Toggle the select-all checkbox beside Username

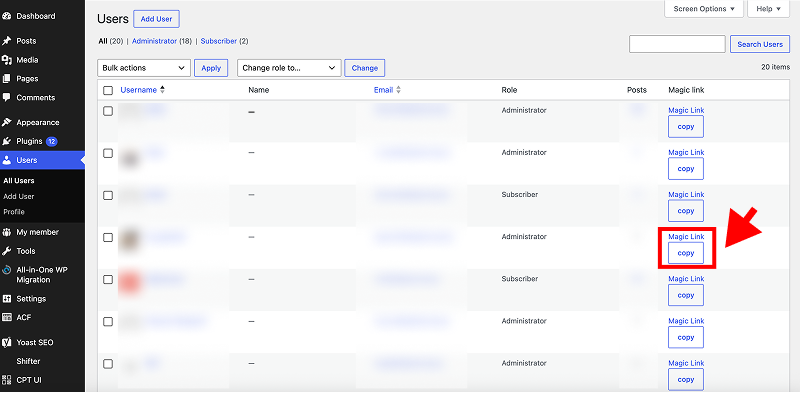click(x=108, y=90)
